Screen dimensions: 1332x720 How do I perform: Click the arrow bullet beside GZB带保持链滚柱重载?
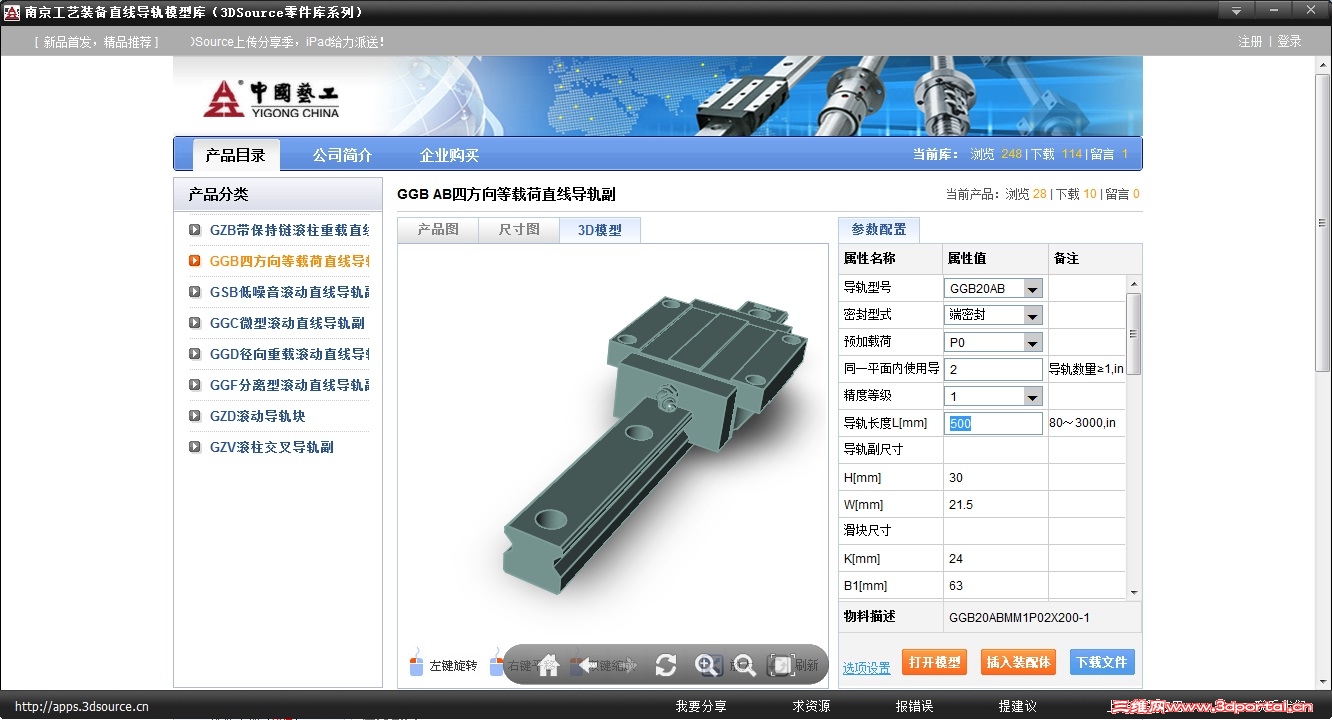pyautogui.click(x=195, y=230)
